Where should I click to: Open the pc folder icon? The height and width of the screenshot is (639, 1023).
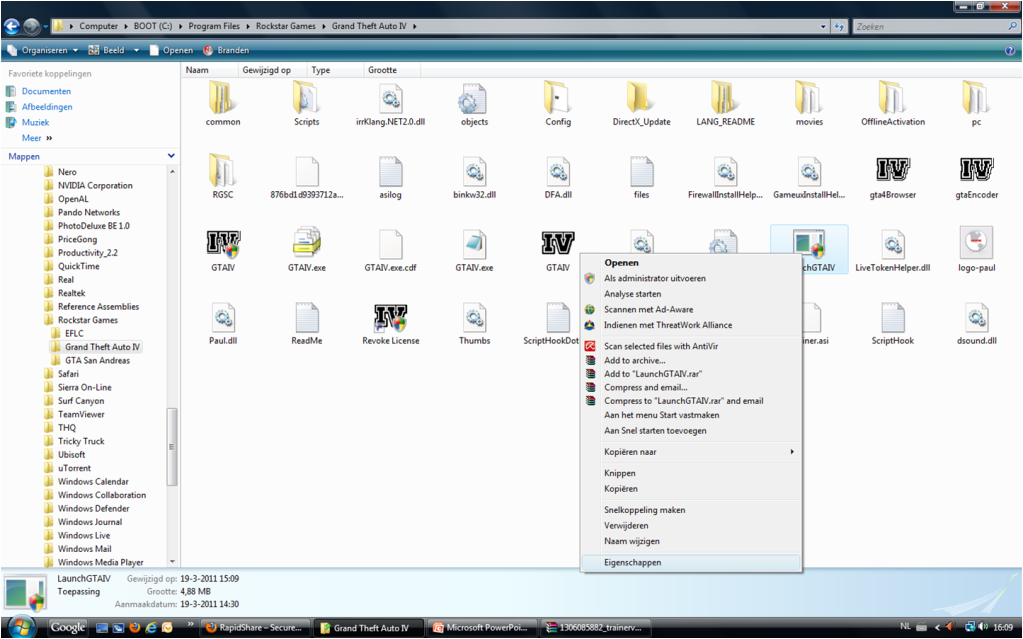(976, 98)
